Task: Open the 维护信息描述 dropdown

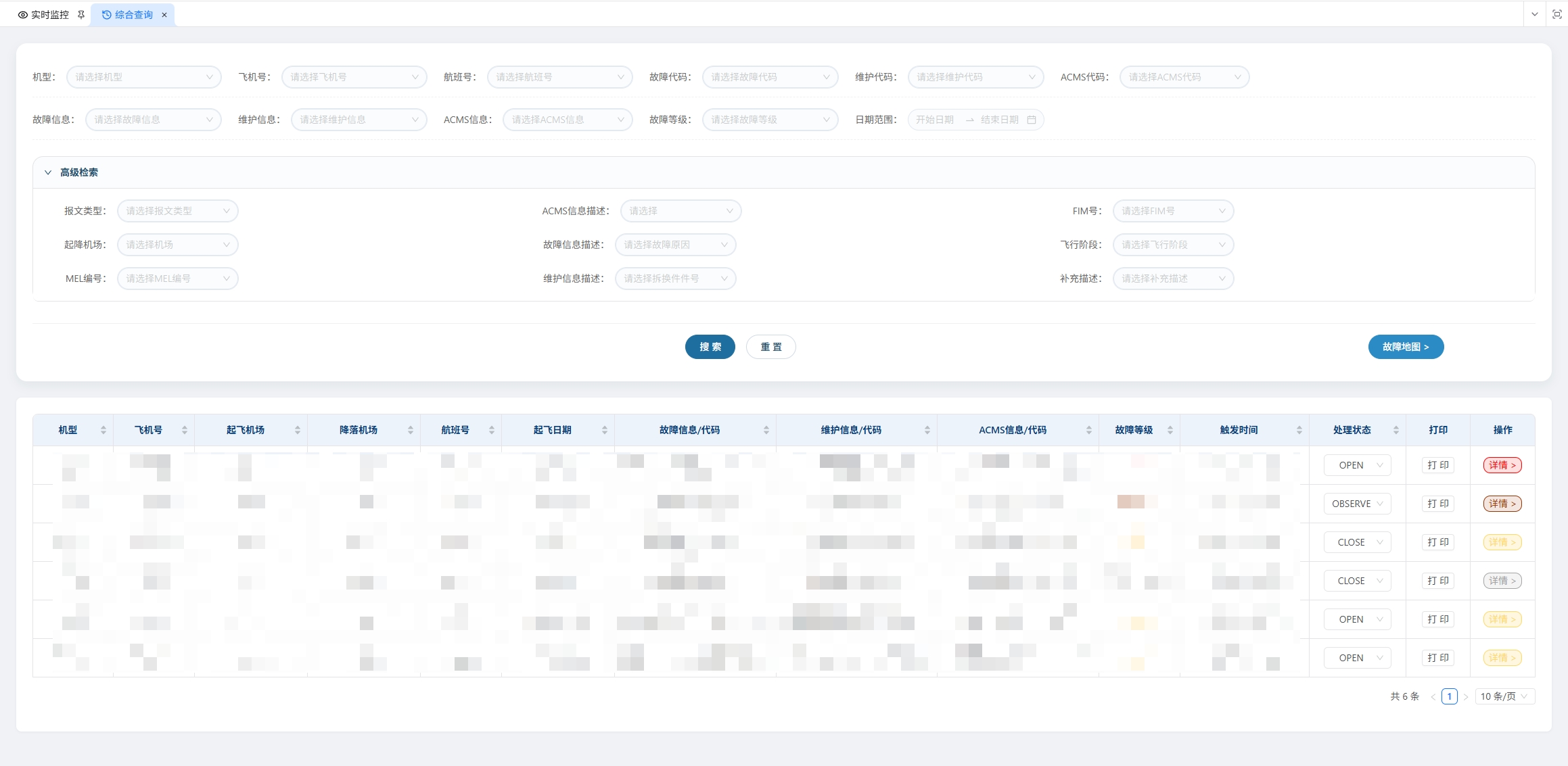Action: coord(676,279)
